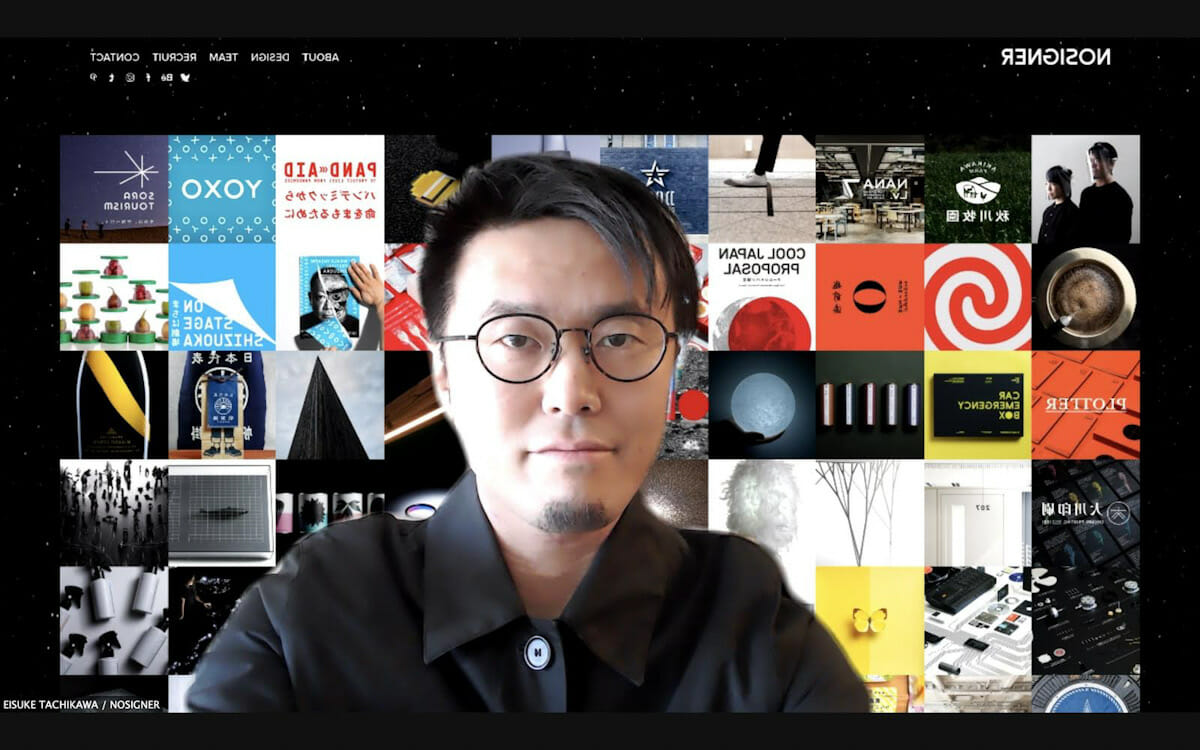Image resolution: width=1200 pixels, height=750 pixels.
Task: Select TEAM in the navigation
Action: [223, 57]
